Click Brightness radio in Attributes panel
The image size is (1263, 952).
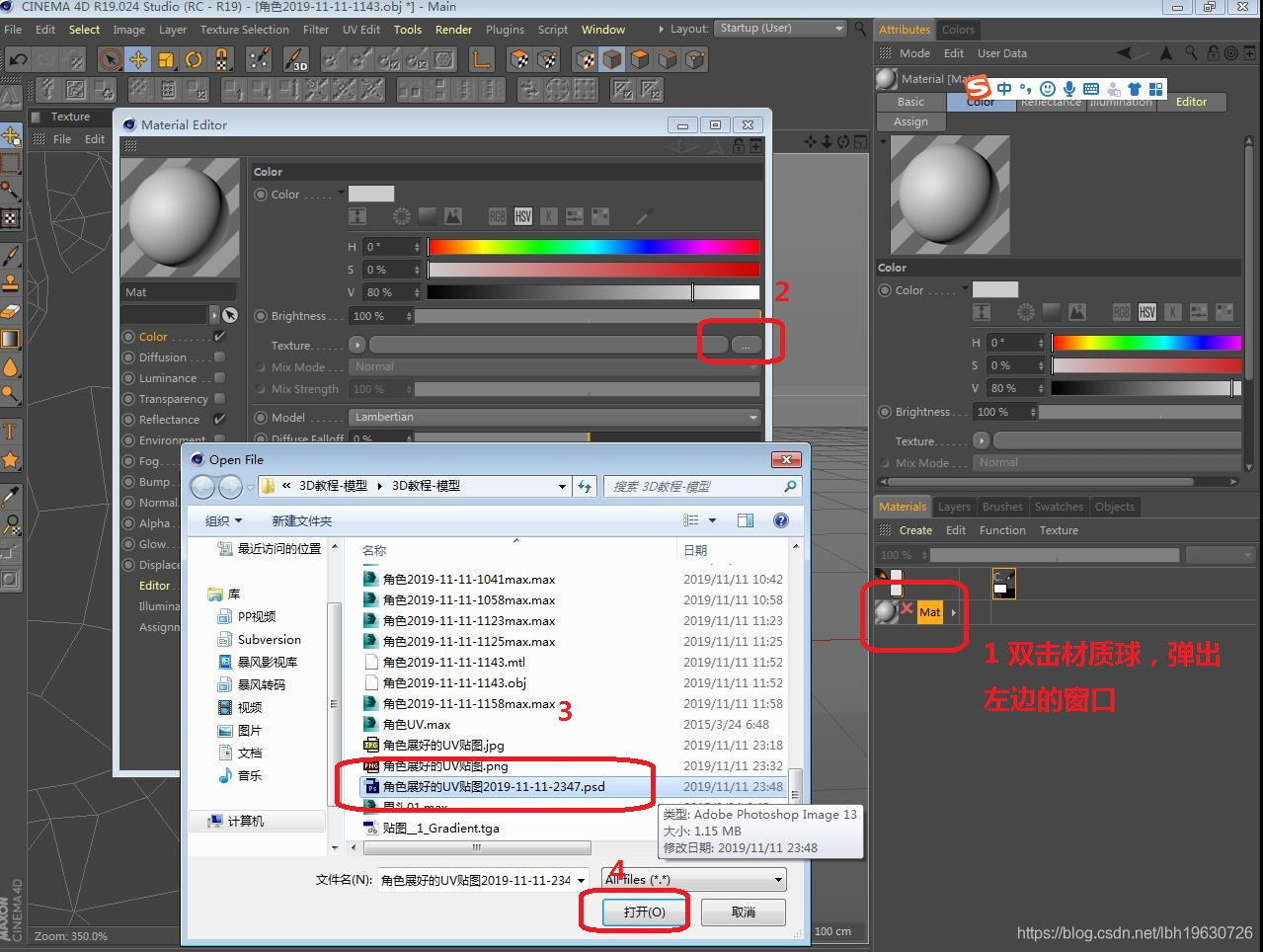point(885,412)
